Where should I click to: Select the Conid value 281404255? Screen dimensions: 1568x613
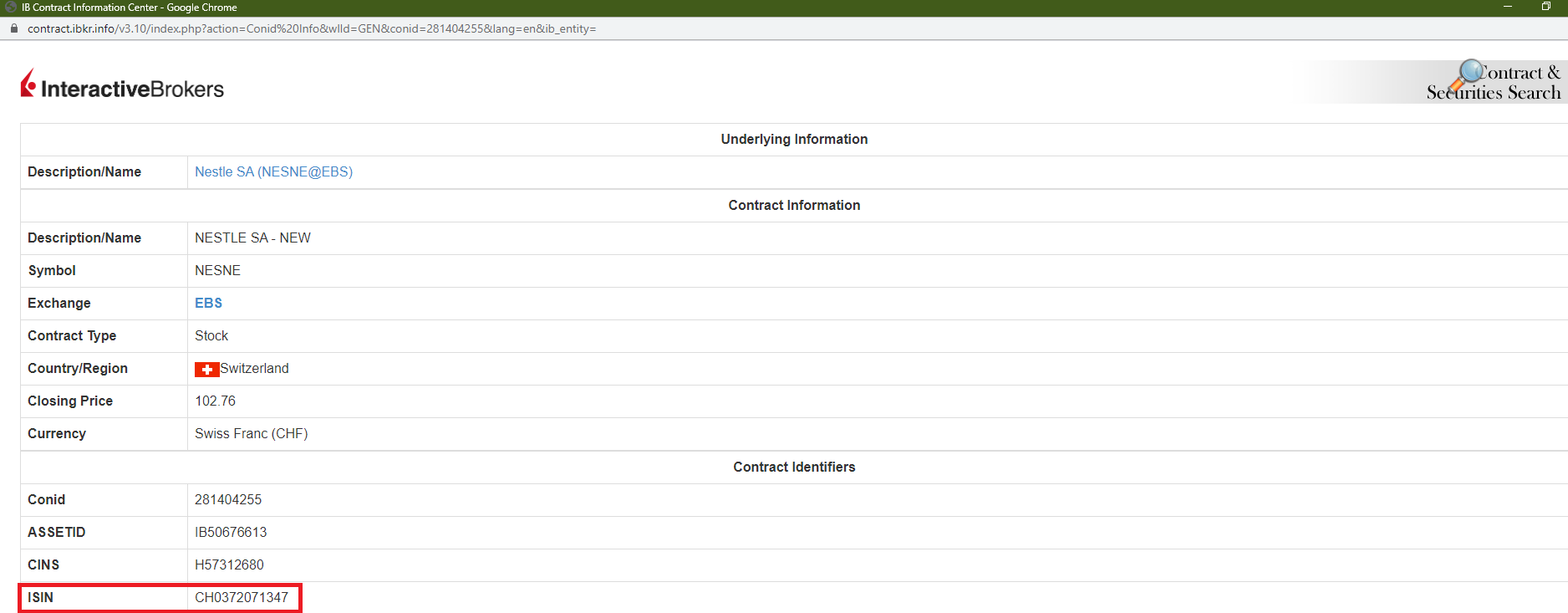tap(228, 499)
